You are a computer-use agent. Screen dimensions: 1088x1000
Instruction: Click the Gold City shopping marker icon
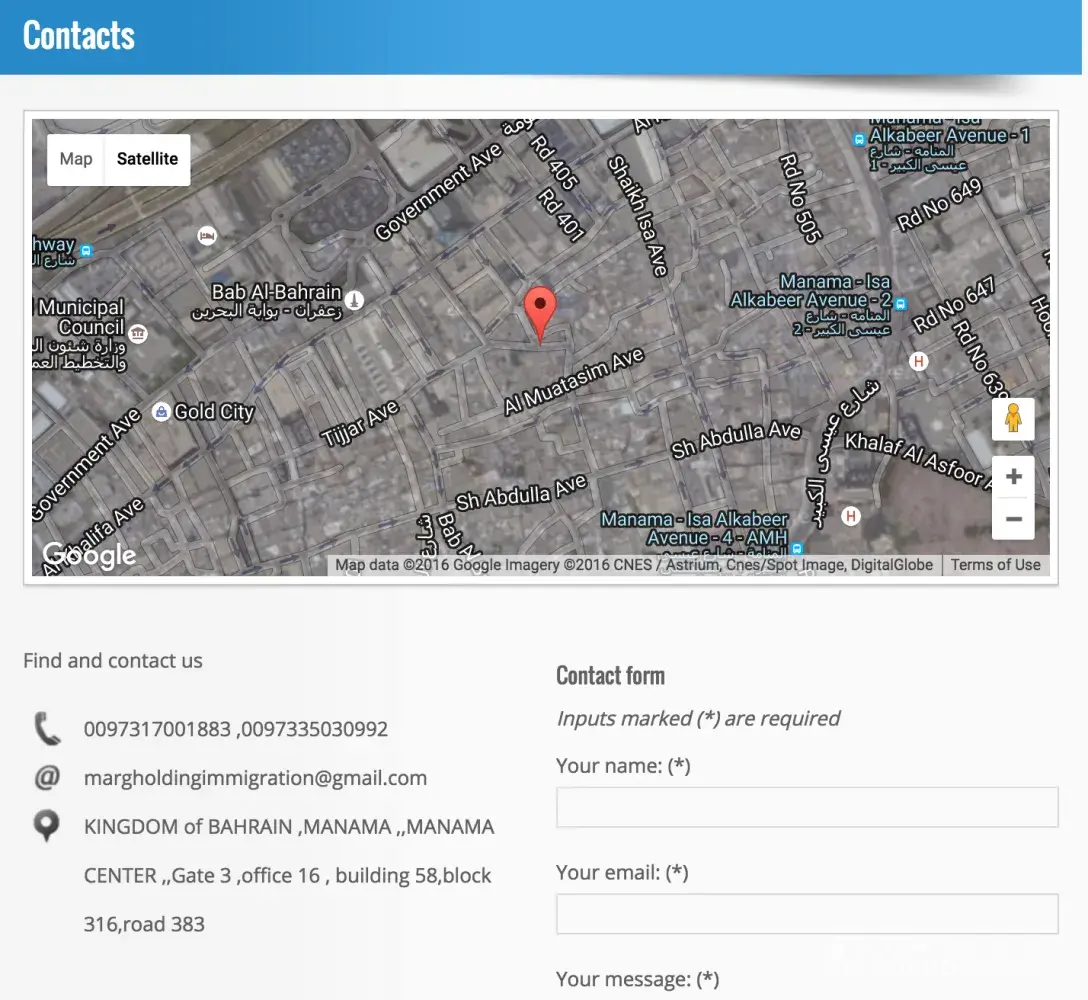point(160,412)
